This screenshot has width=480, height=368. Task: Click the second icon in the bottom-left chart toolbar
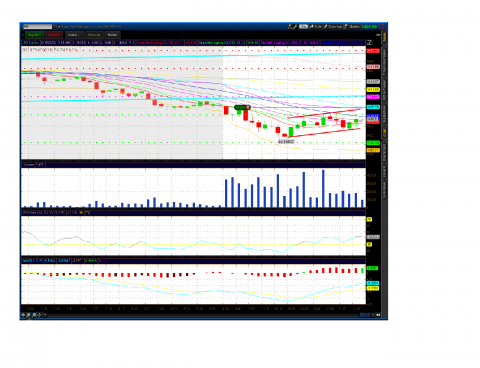coord(29,315)
